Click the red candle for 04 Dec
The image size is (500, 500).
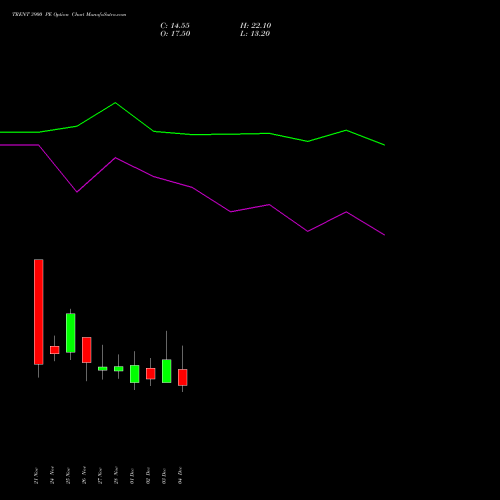[183, 377]
